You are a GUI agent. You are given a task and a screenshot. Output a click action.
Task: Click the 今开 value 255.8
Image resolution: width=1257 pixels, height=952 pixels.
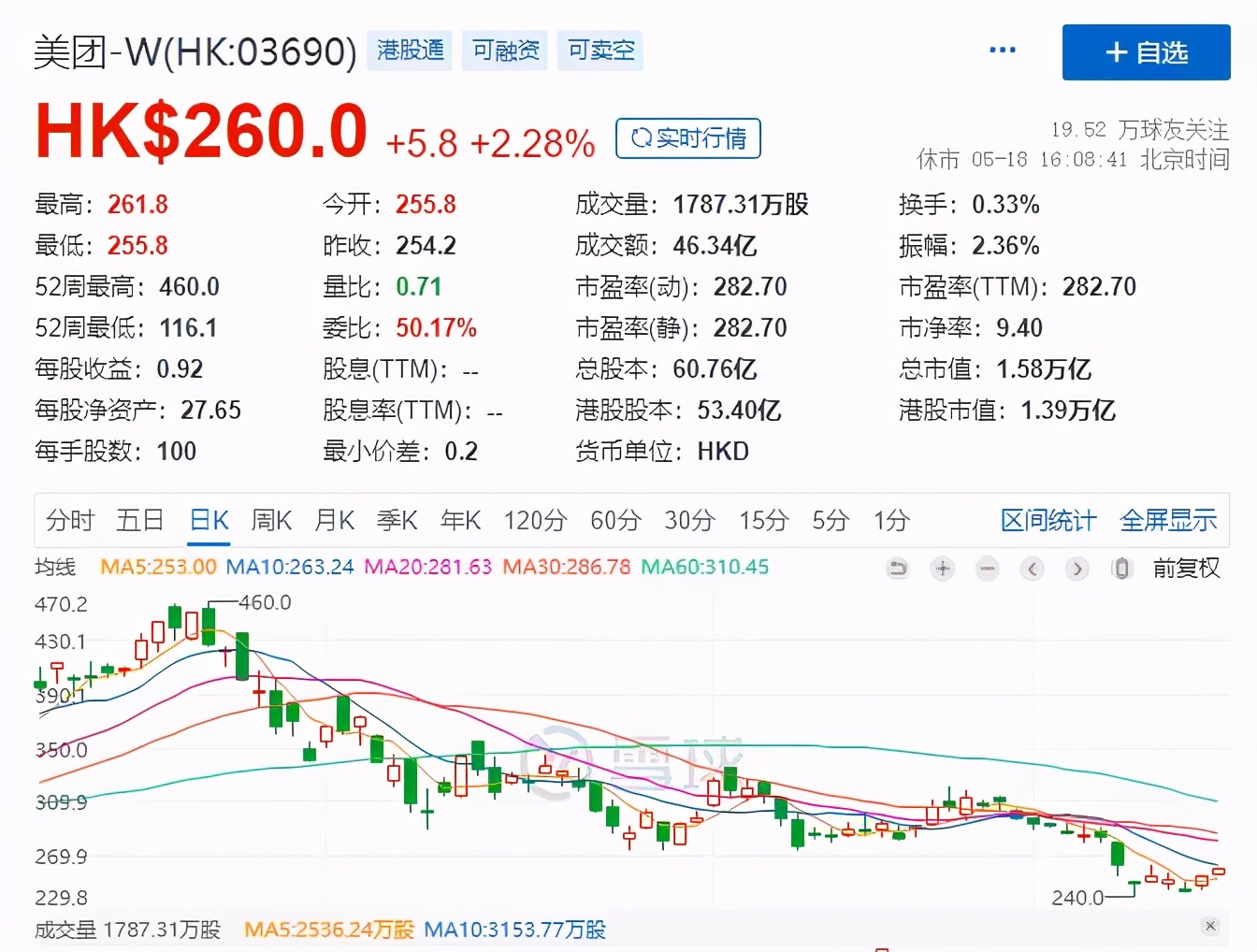[426, 204]
